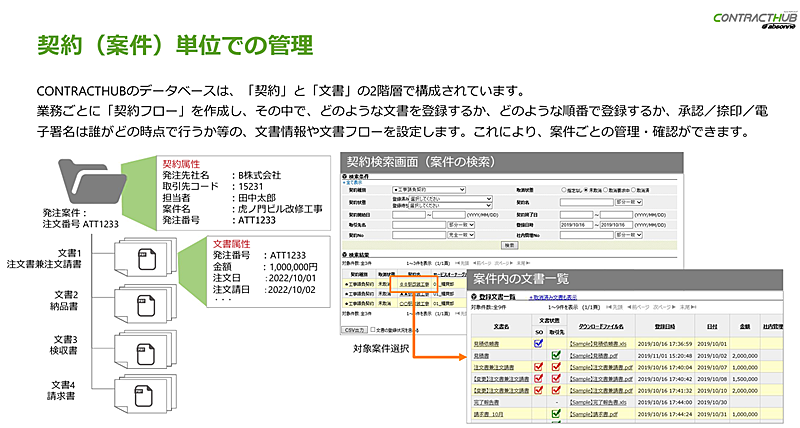
Task: Click the 検索 search button
Action: [509, 245]
